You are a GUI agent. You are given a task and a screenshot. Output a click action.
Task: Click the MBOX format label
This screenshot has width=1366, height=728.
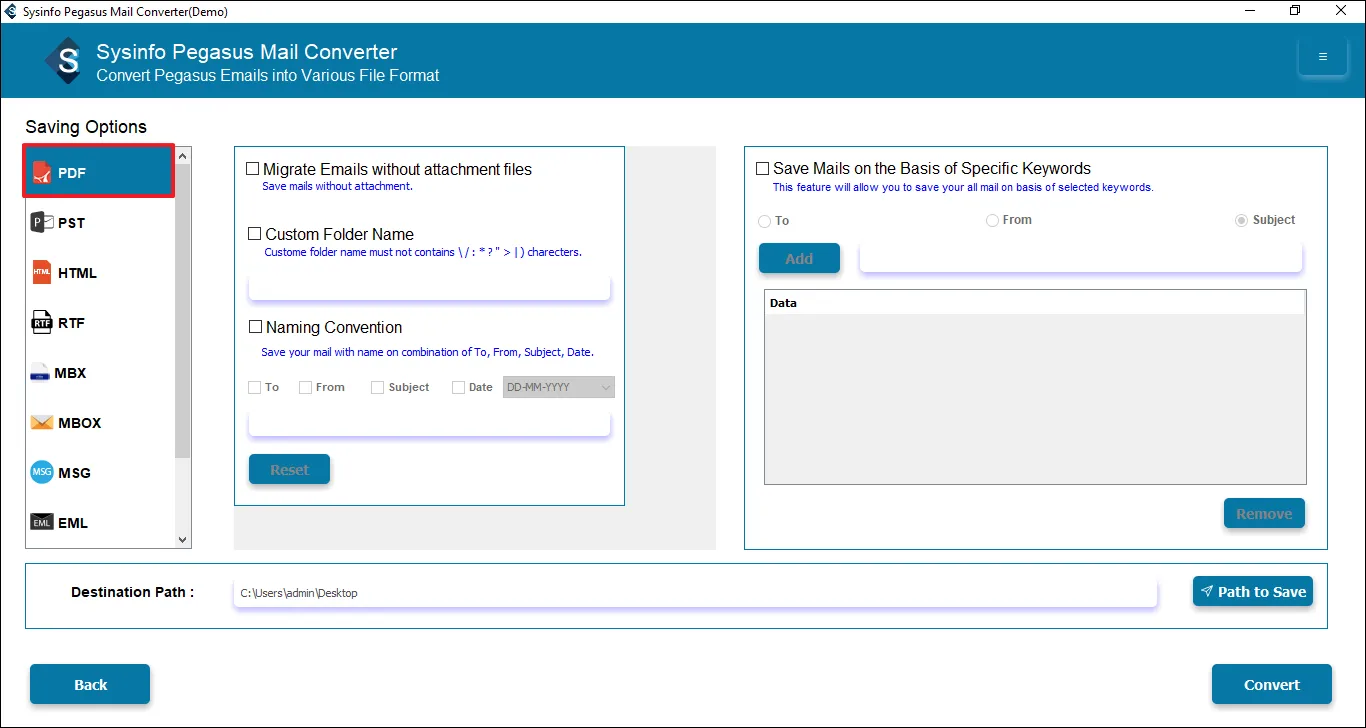click(x=80, y=423)
